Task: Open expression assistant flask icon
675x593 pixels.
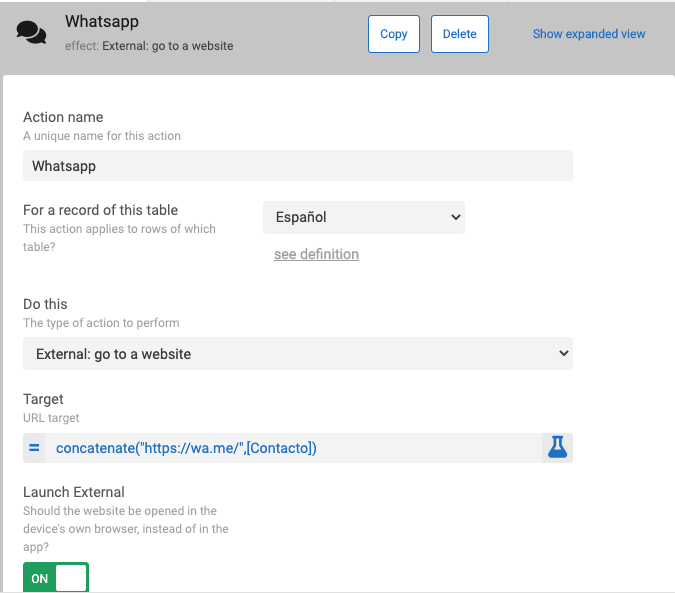Action: point(557,448)
